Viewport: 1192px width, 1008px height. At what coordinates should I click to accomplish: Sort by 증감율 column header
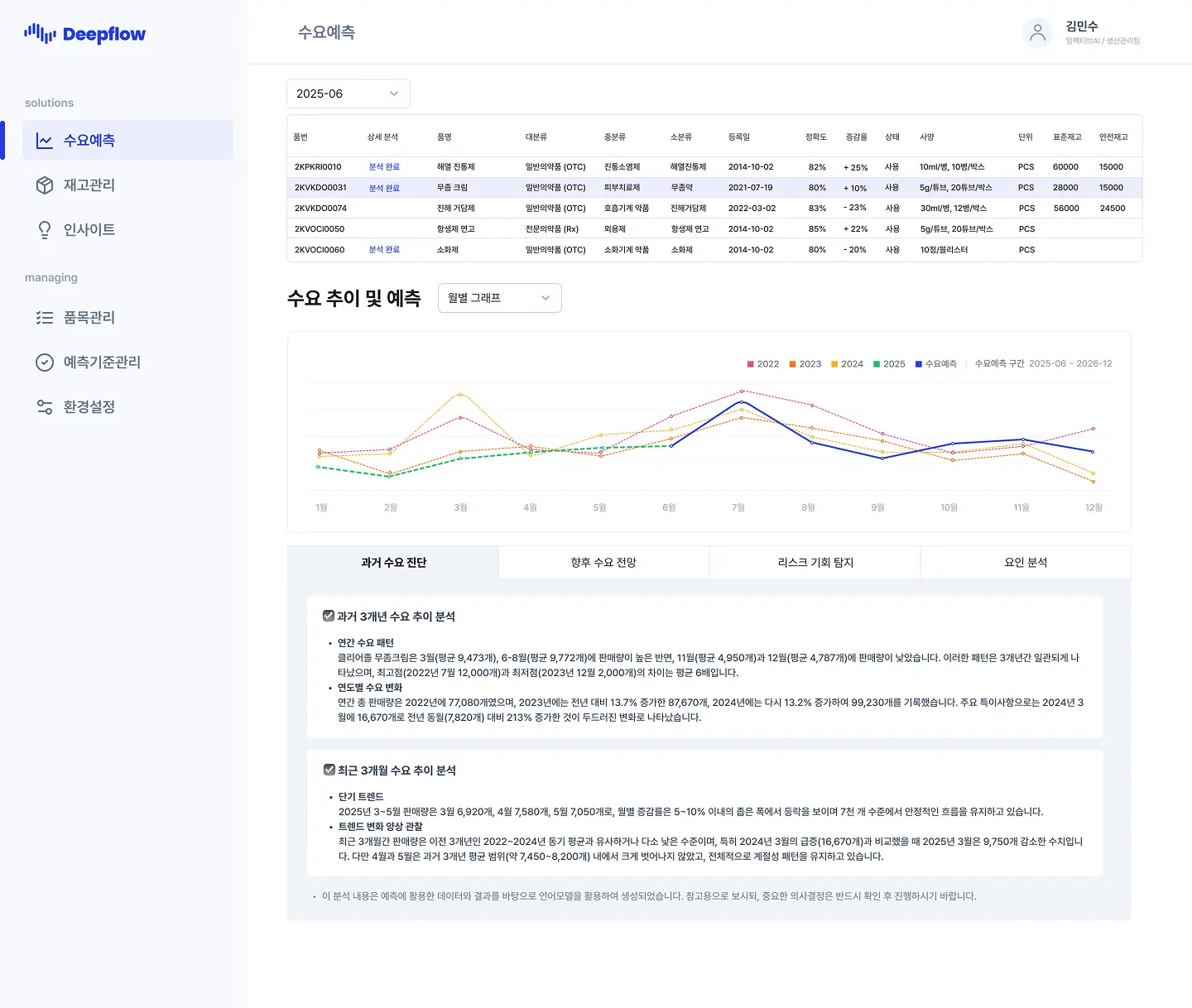[x=857, y=137]
